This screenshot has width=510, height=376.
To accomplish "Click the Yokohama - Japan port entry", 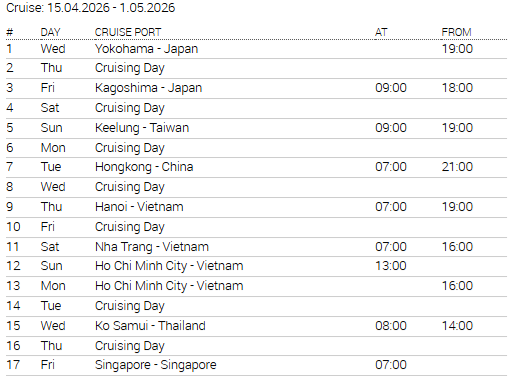I will coord(146,49).
